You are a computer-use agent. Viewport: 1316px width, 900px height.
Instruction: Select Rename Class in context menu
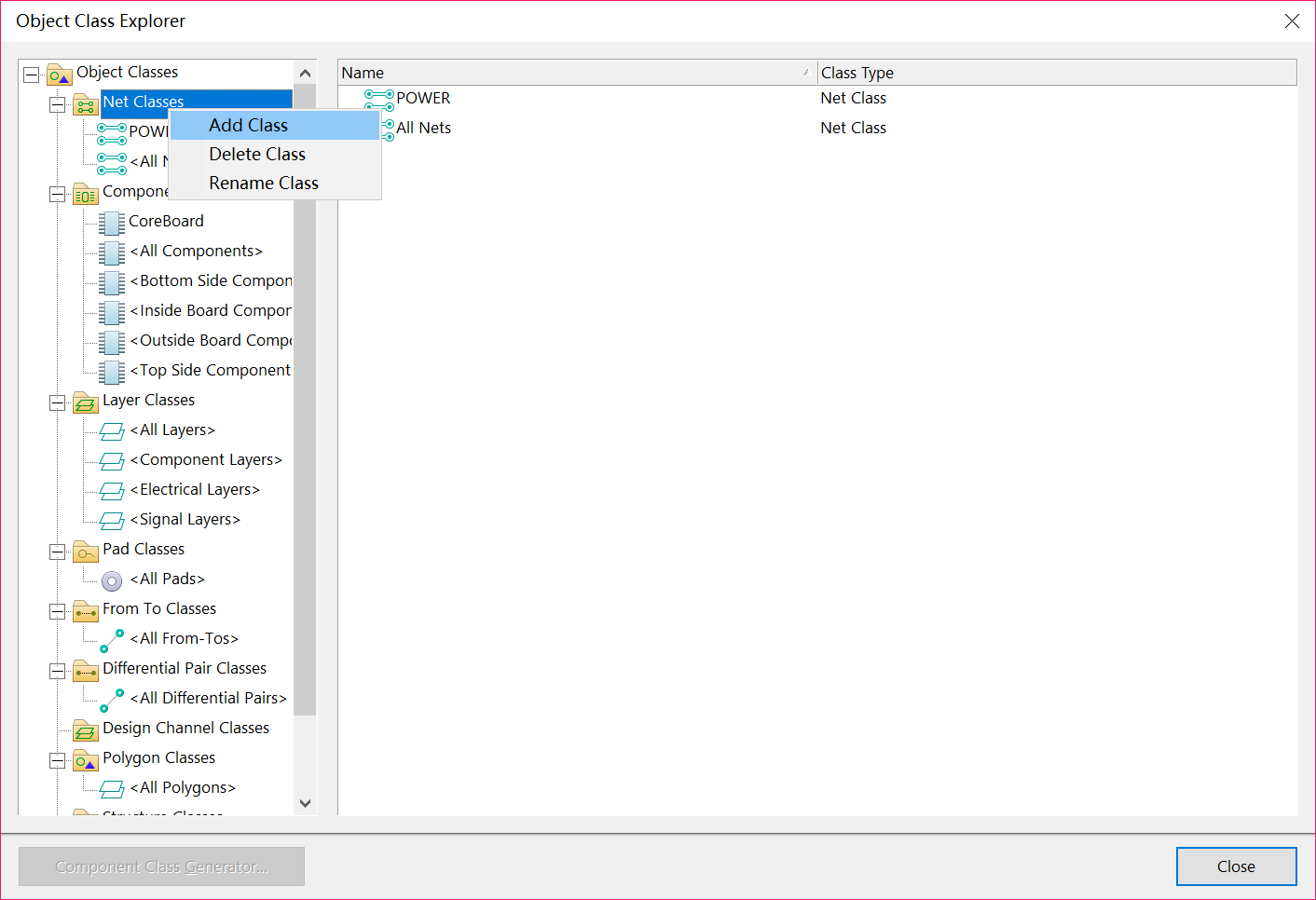pos(264,184)
